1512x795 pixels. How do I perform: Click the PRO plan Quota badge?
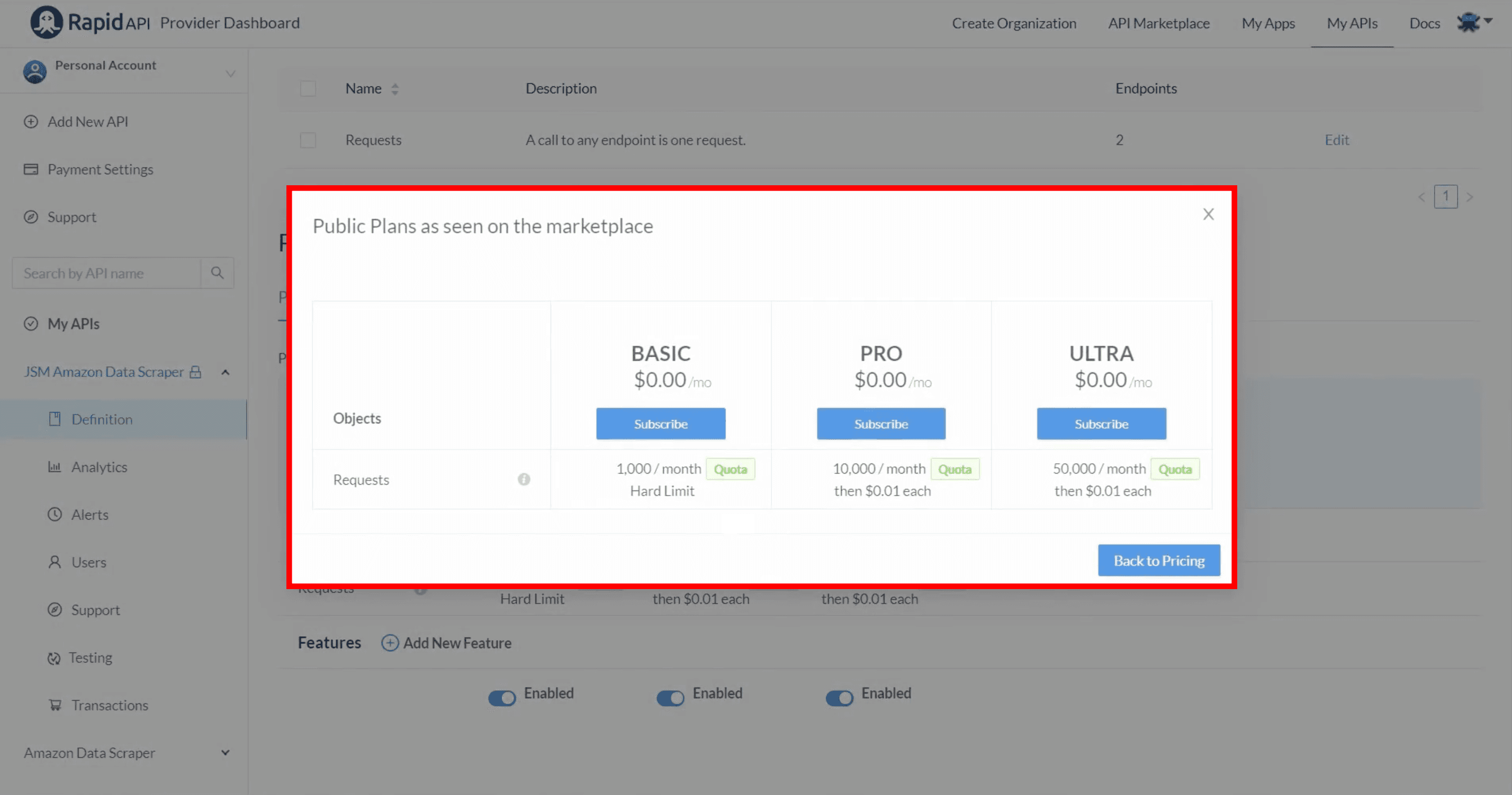click(x=955, y=469)
